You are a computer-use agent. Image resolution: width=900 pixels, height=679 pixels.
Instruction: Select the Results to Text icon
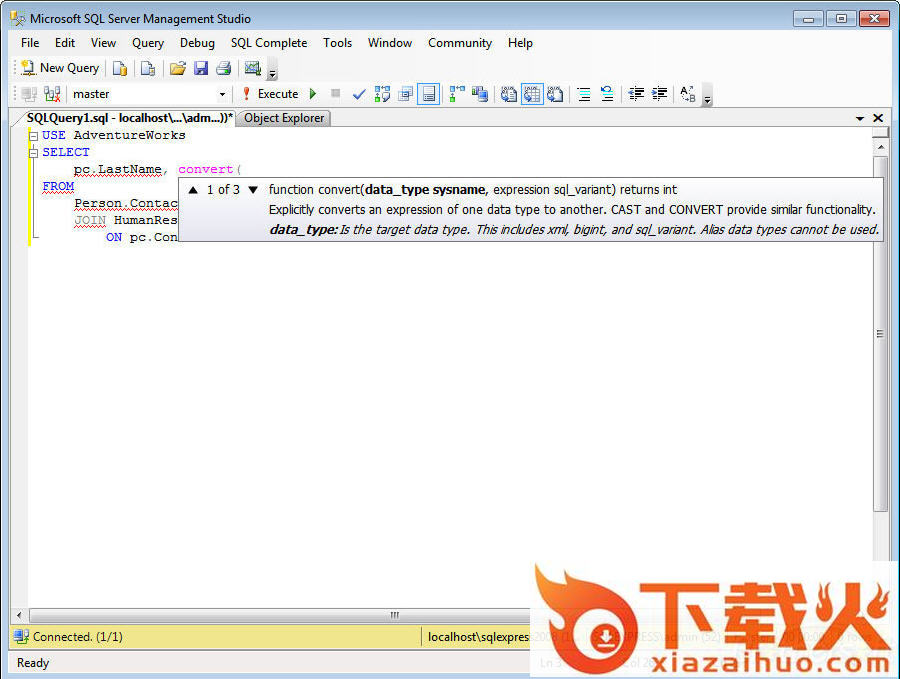(509, 94)
